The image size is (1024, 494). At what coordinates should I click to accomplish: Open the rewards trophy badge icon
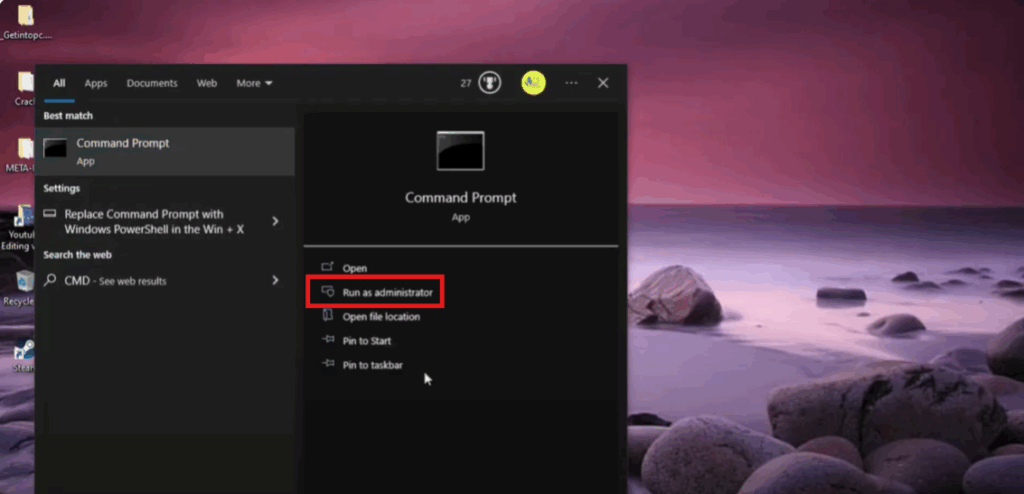point(490,83)
